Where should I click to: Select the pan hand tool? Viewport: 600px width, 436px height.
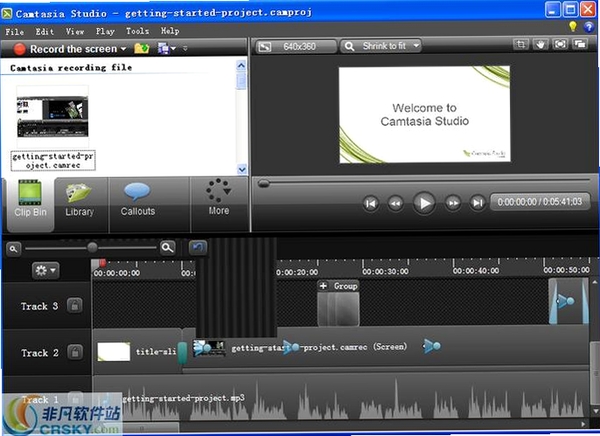(540, 44)
